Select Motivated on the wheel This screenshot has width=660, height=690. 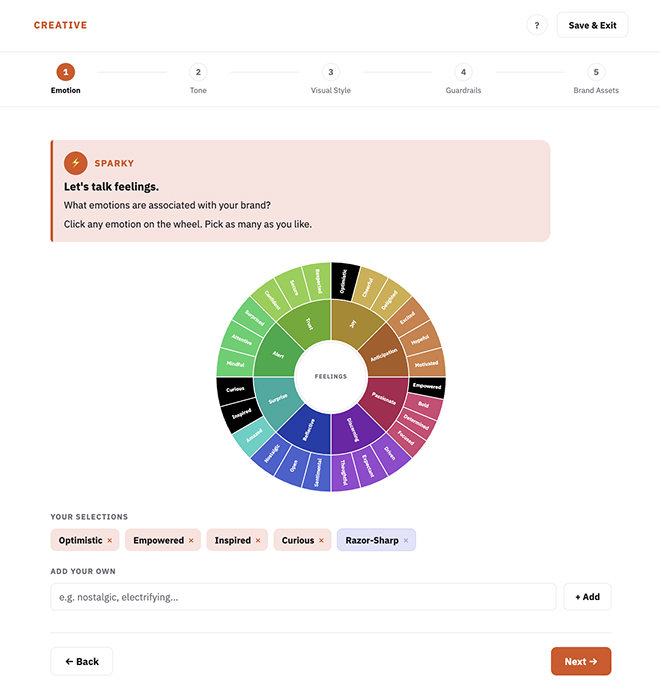[426, 364]
